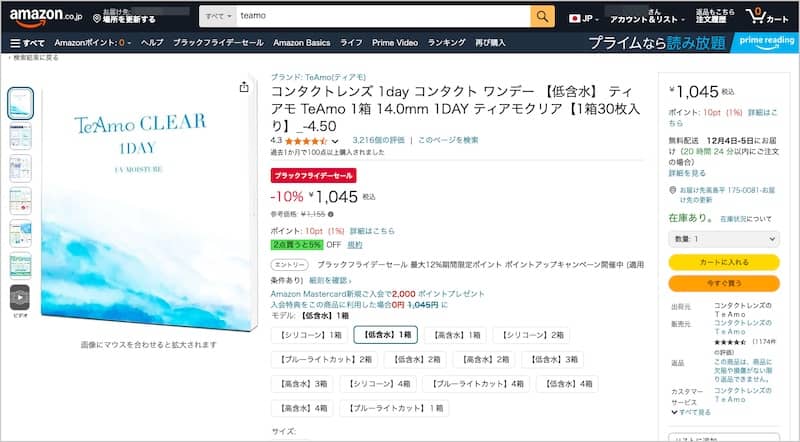Click the エントリー button
Viewport: 800px width, 442px height.
[289, 265]
